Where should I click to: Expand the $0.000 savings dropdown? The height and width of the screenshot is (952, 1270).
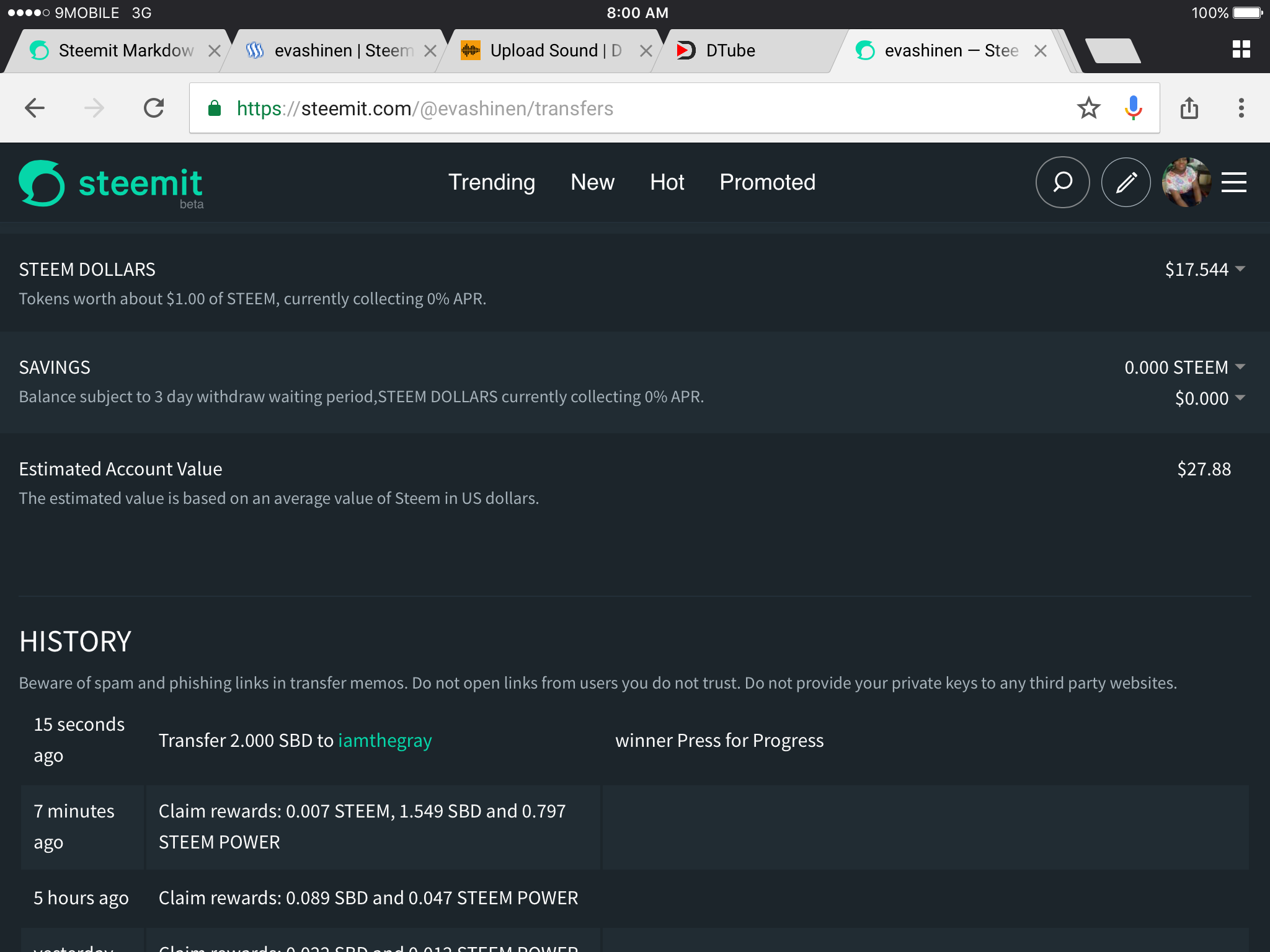click(1209, 398)
